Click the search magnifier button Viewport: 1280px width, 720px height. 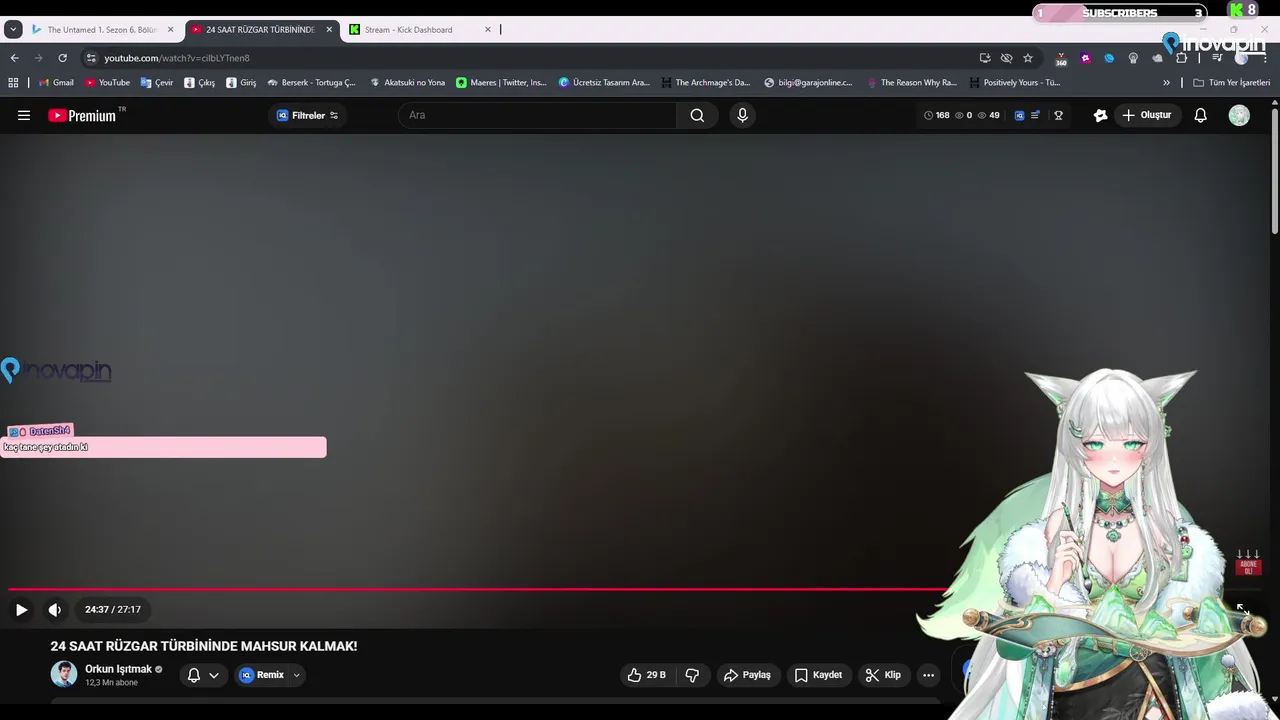click(697, 115)
